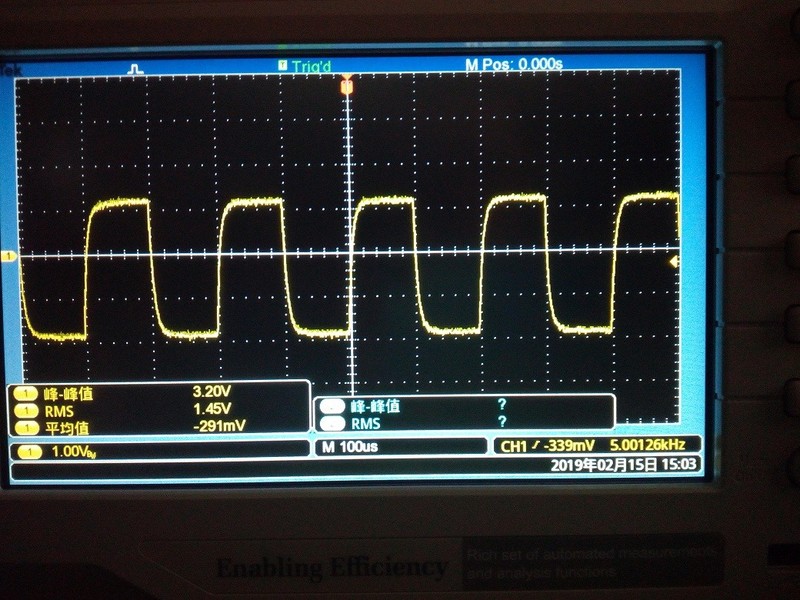The width and height of the screenshot is (800, 600).
Task: Select the 3.20V peak-to-peak value
Action: [212, 393]
